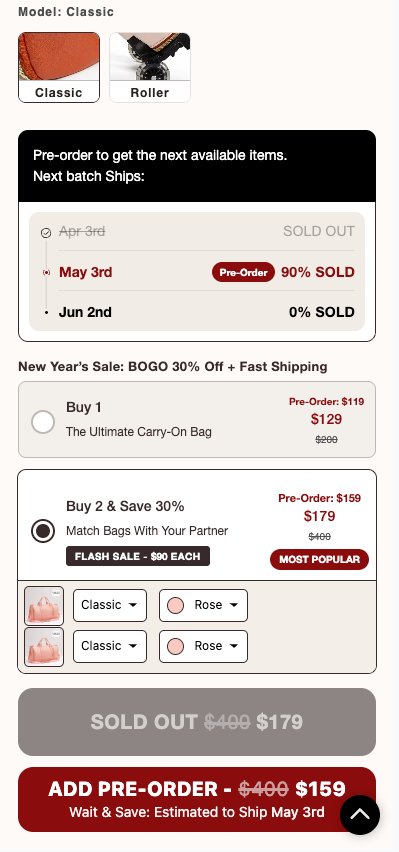Choose the Buy 2 & Save 30% radio button

tap(43, 531)
